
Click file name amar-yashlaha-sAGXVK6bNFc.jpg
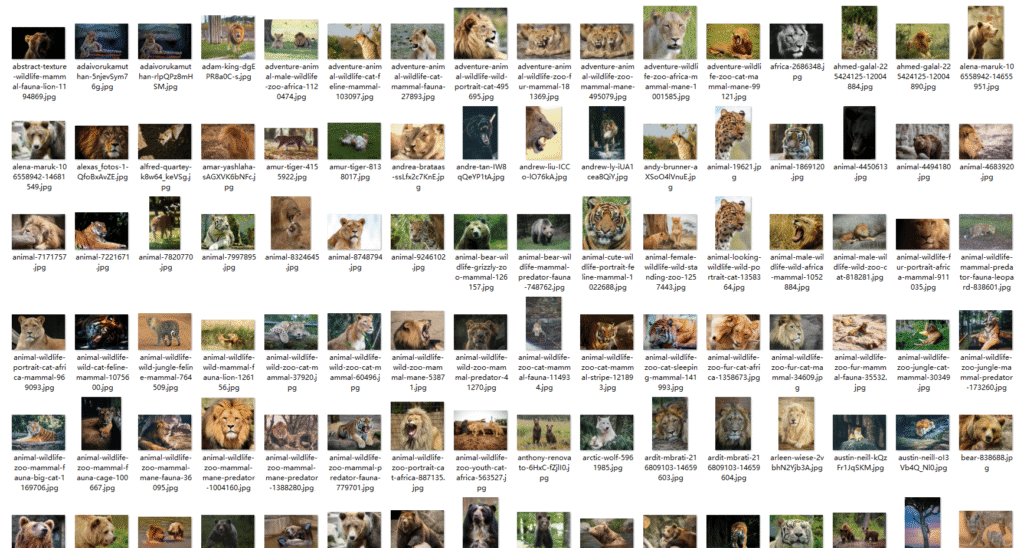(229, 177)
